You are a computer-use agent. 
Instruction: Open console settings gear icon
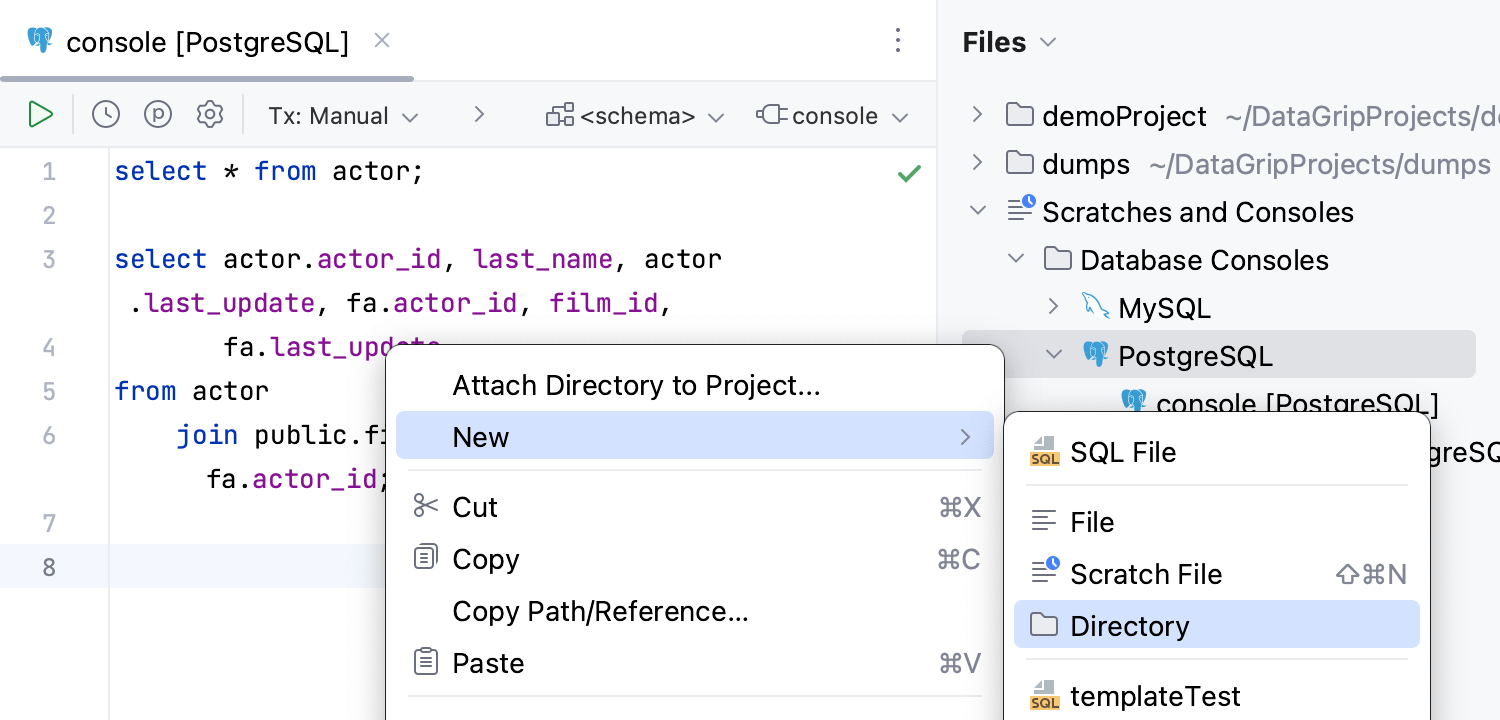(210, 115)
